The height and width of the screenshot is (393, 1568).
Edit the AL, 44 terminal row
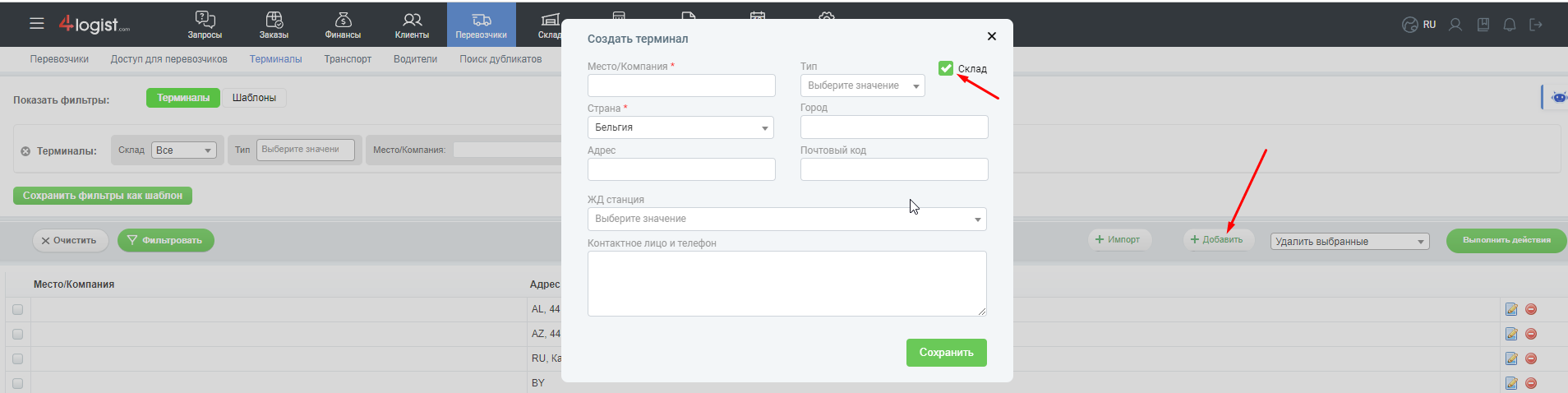[1511, 309]
